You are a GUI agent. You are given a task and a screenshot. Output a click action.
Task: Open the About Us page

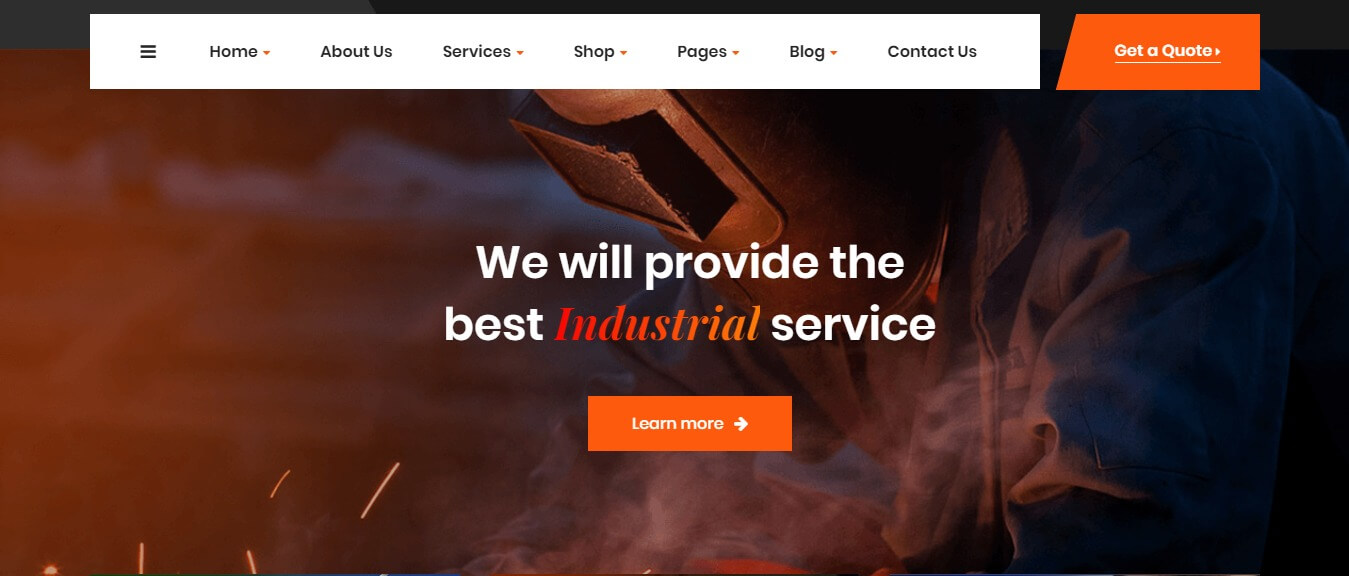[356, 52]
